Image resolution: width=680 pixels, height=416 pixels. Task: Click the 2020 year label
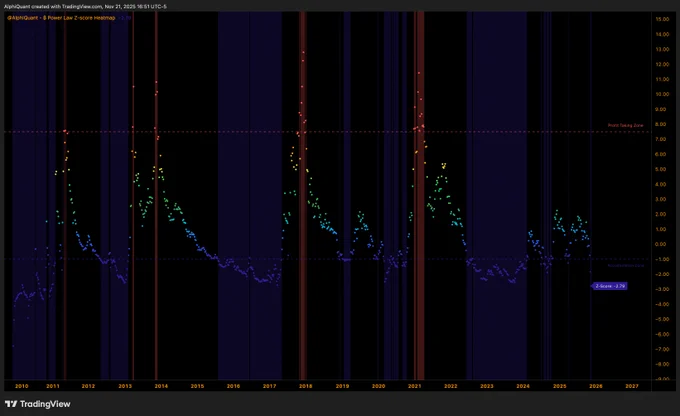point(378,386)
